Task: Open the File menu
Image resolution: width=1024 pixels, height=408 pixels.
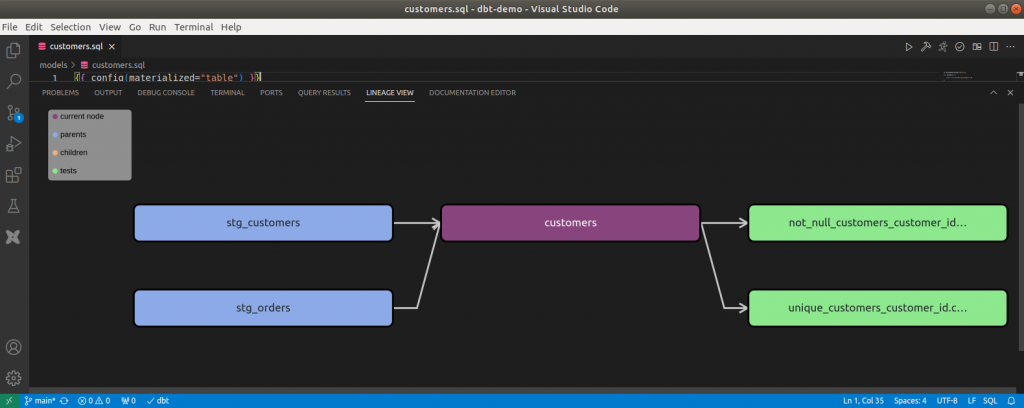Action: [10, 27]
